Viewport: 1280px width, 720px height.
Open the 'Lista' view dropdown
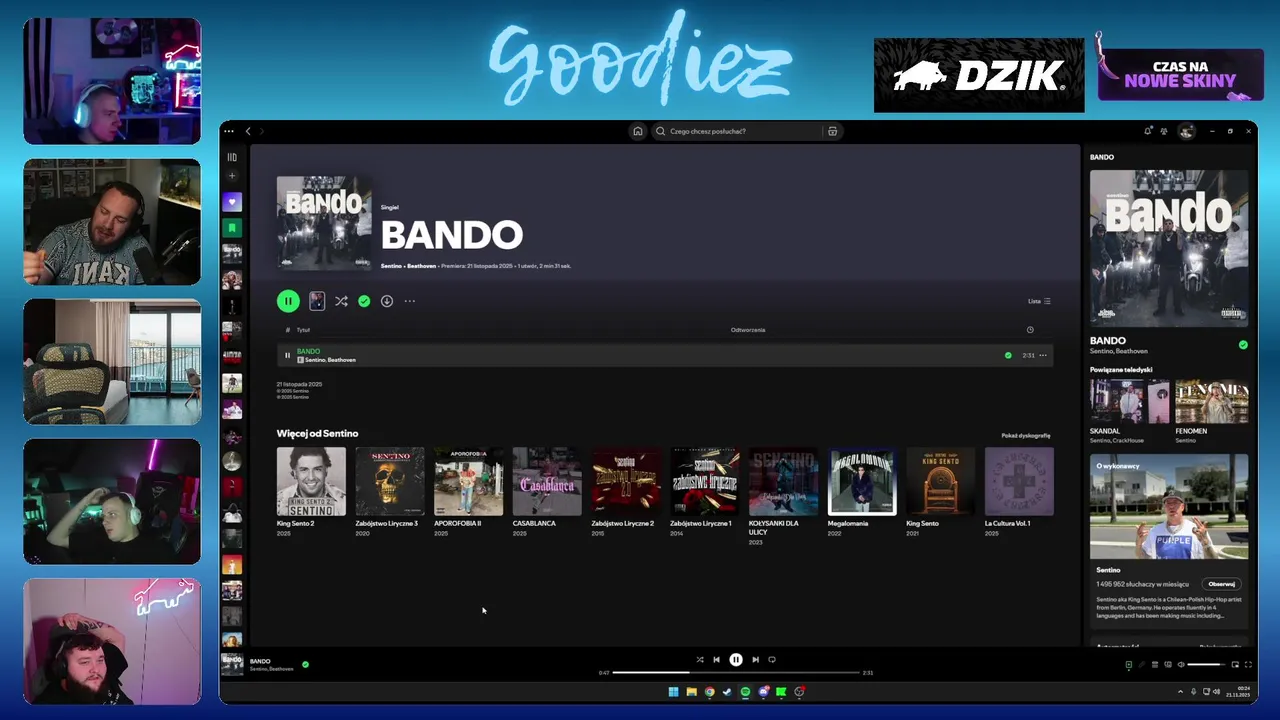(x=1039, y=301)
